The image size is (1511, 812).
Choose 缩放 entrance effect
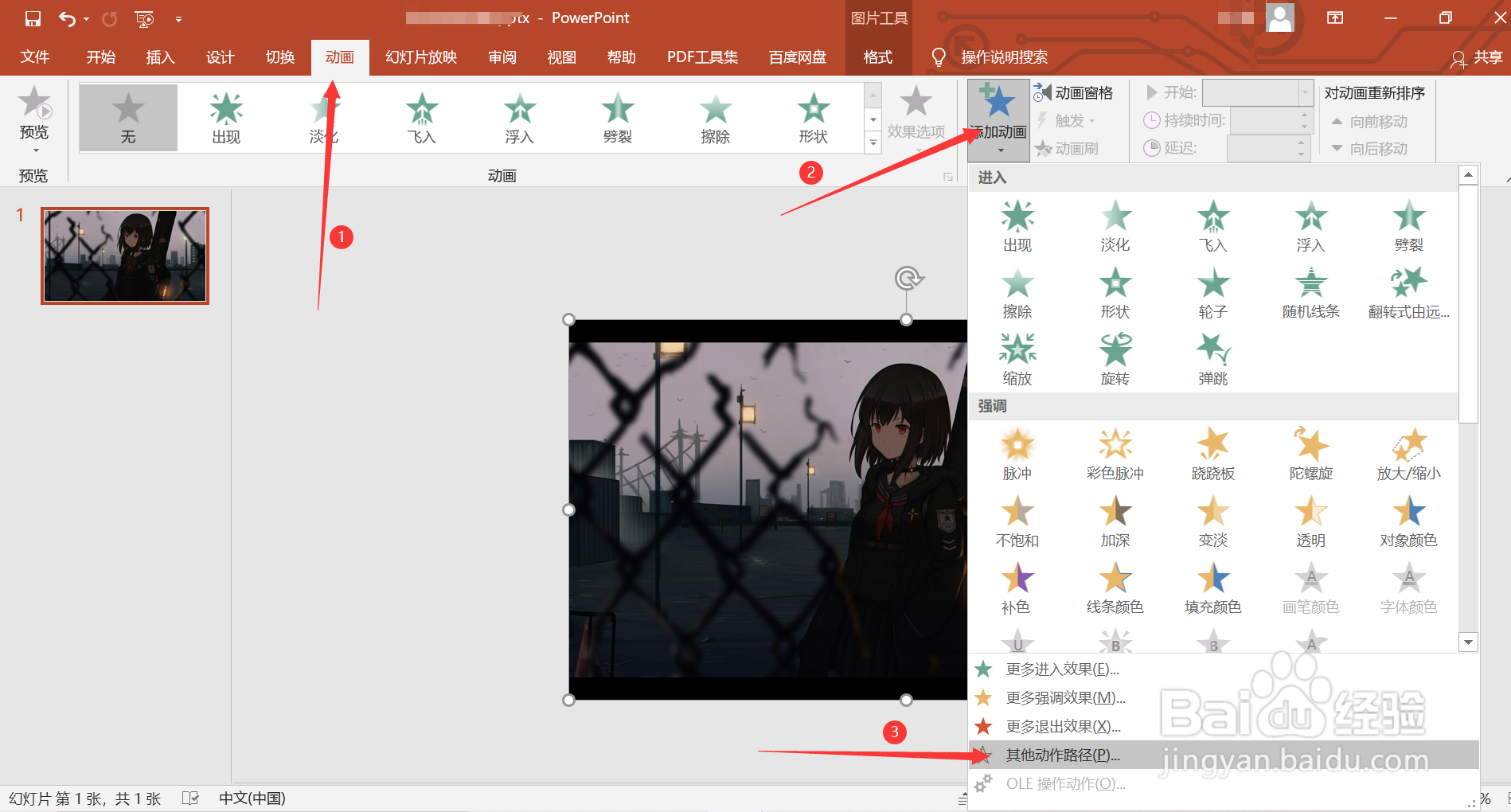(x=1017, y=360)
